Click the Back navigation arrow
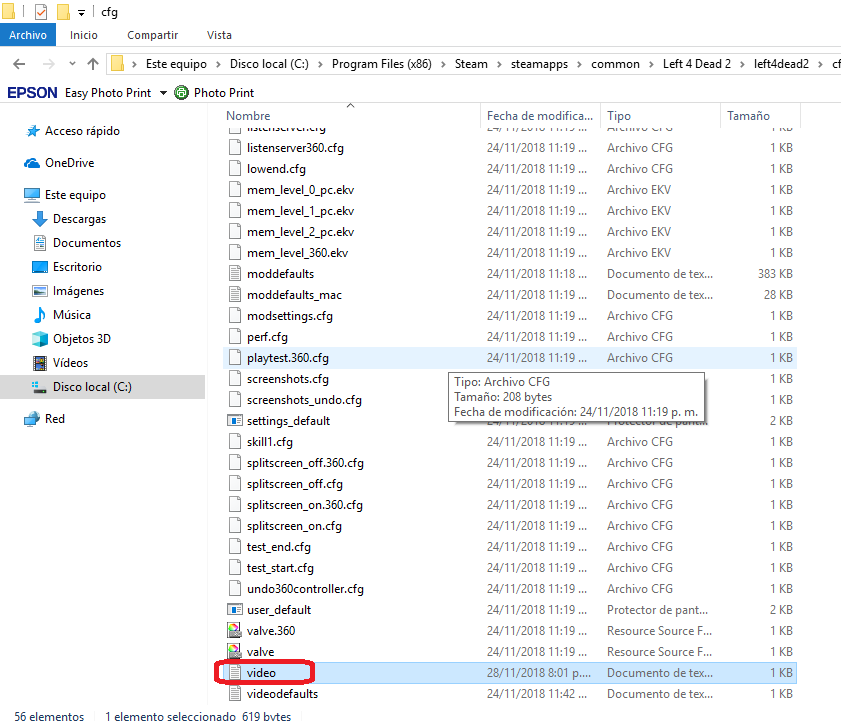 19,64
